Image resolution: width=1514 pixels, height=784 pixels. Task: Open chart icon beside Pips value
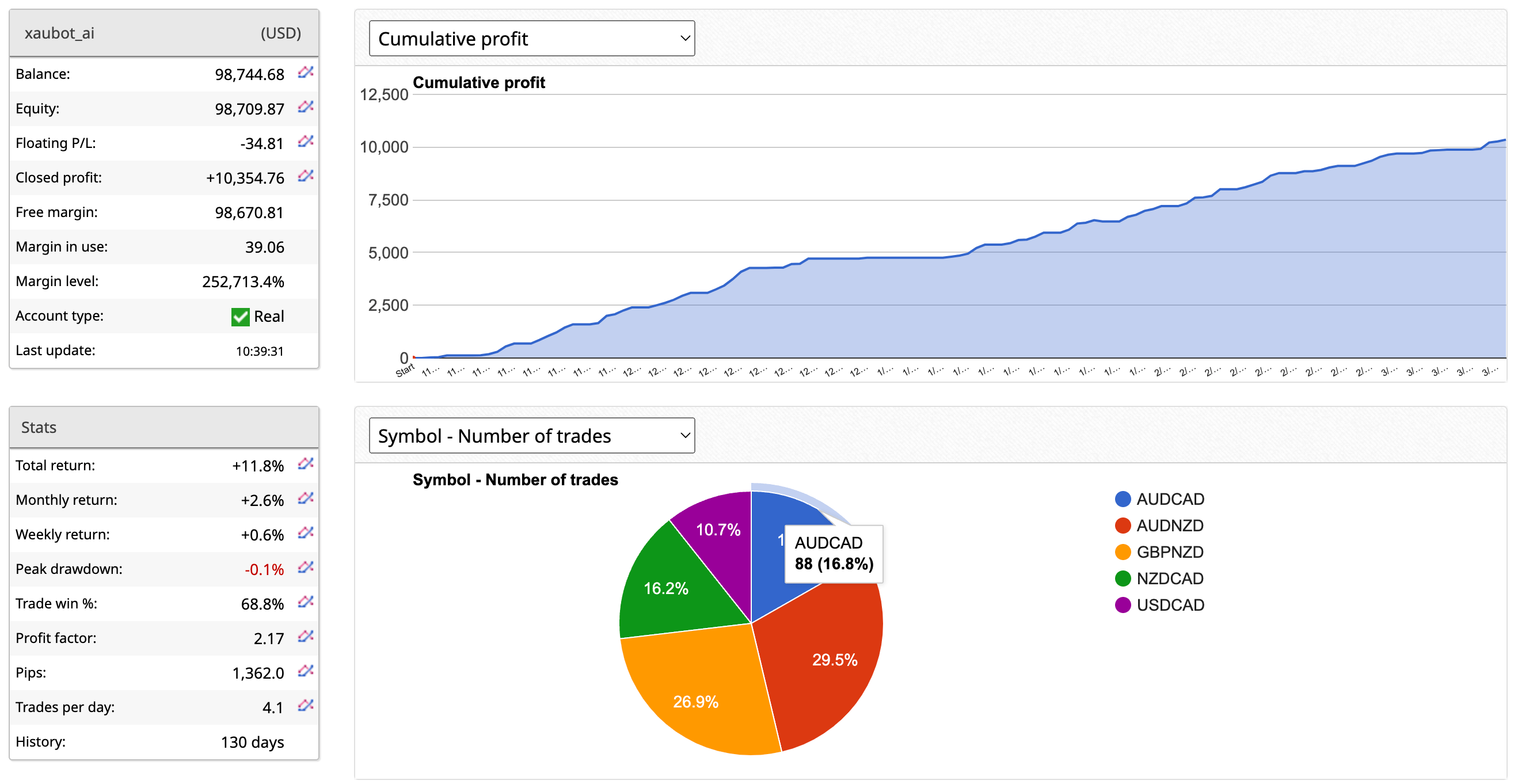click(x=306, y=671)
